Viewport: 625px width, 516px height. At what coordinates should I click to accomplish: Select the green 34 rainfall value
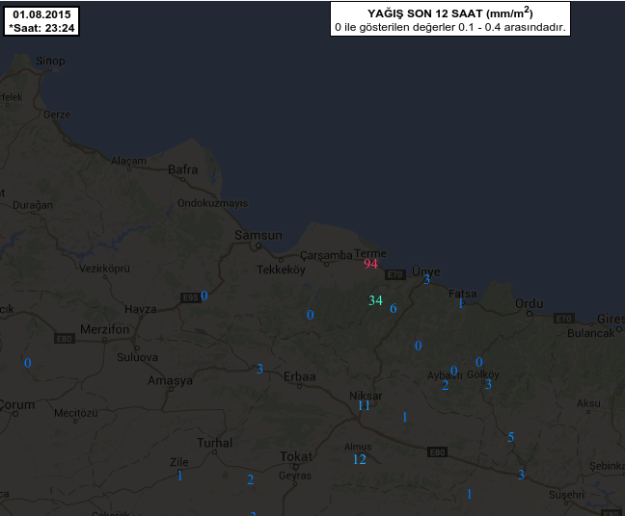(375, 300)
